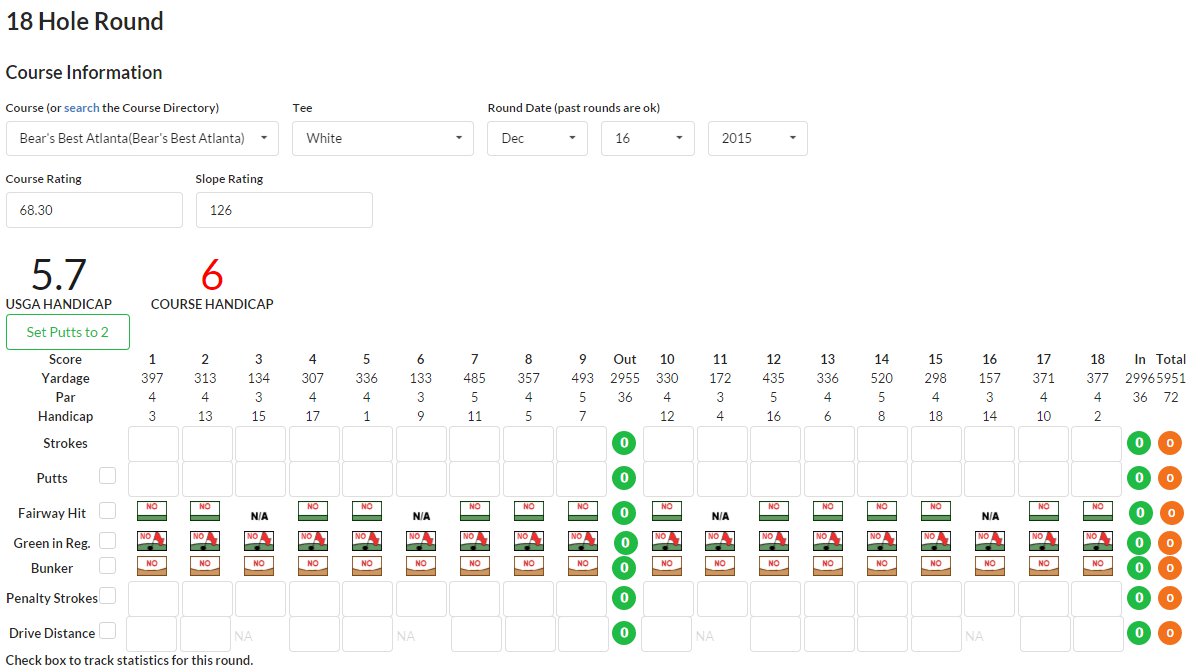Open the Course dropdown
The height and width of the screenshot is (672, 1200).
[142, 138]
